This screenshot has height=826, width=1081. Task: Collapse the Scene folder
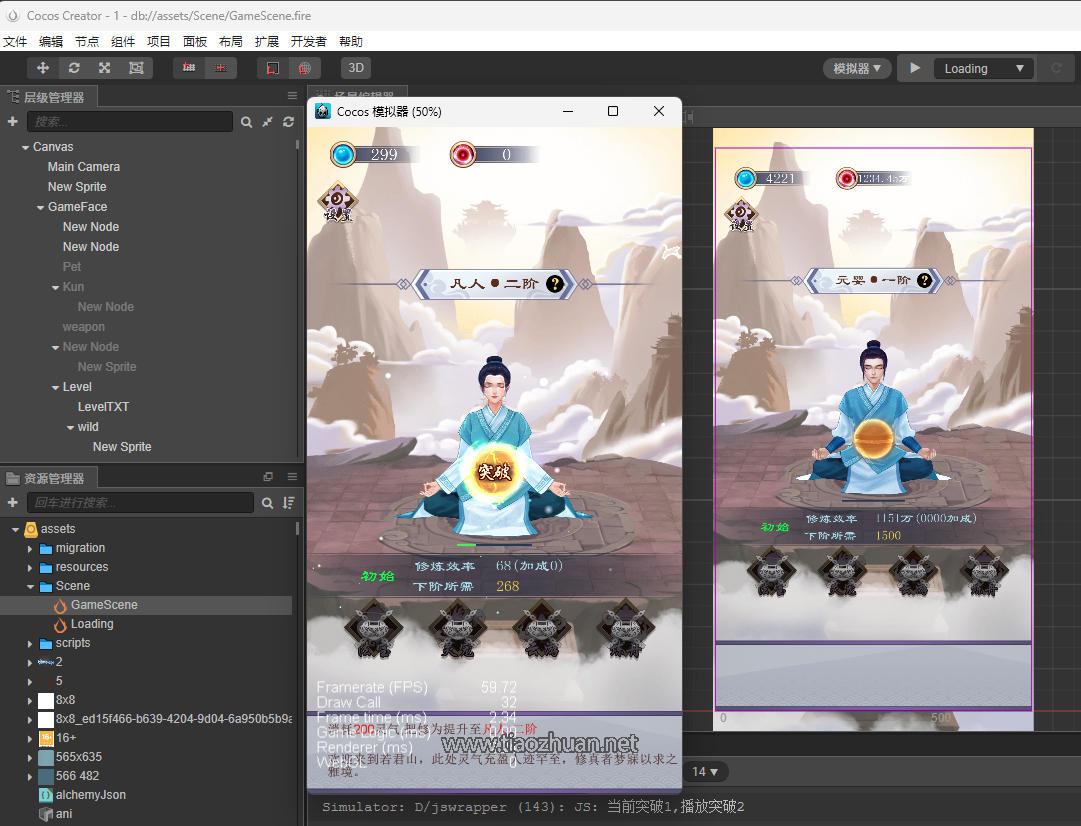(x=30, y=587)
